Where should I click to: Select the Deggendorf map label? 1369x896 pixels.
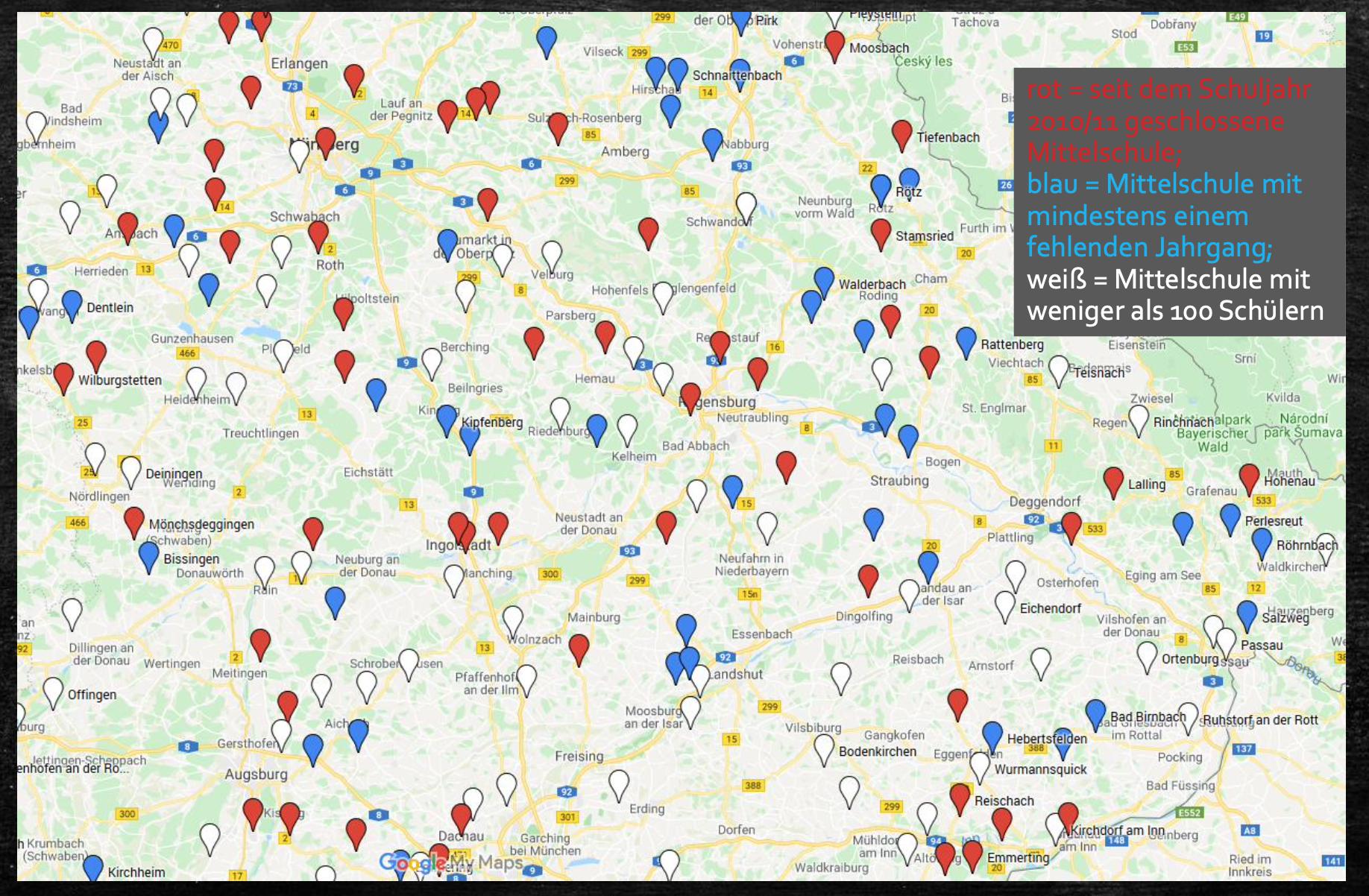coord(1045,502)
